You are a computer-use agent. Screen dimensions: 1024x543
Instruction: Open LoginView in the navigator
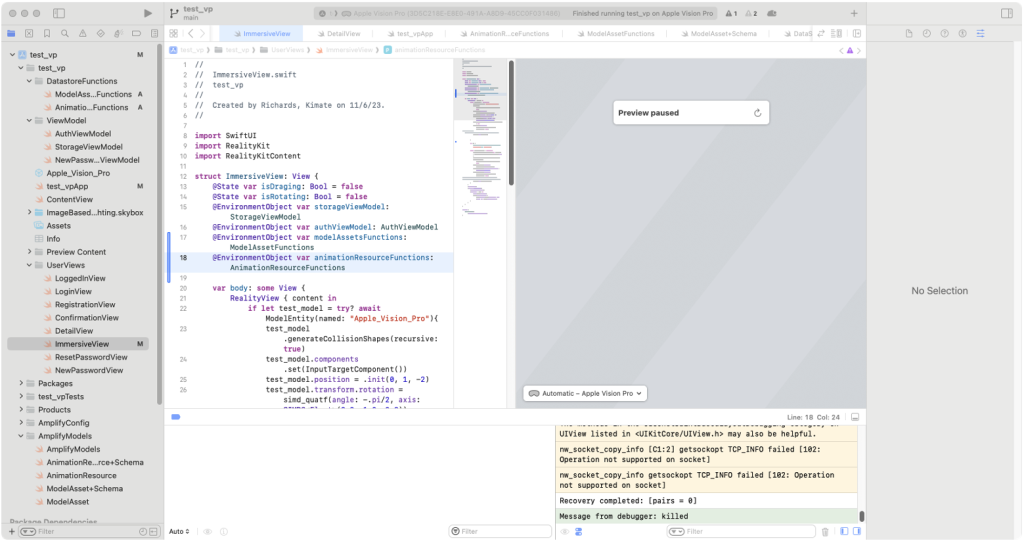click(73, 291)
